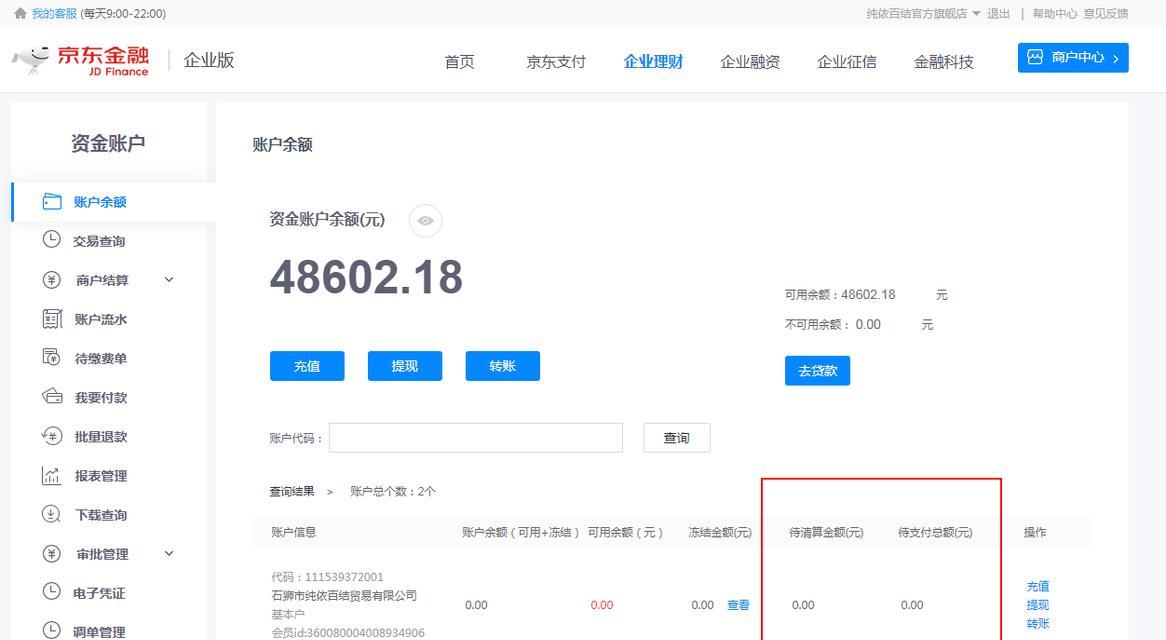Click the red 0.00 available balance cell

[x=602, y=605]
